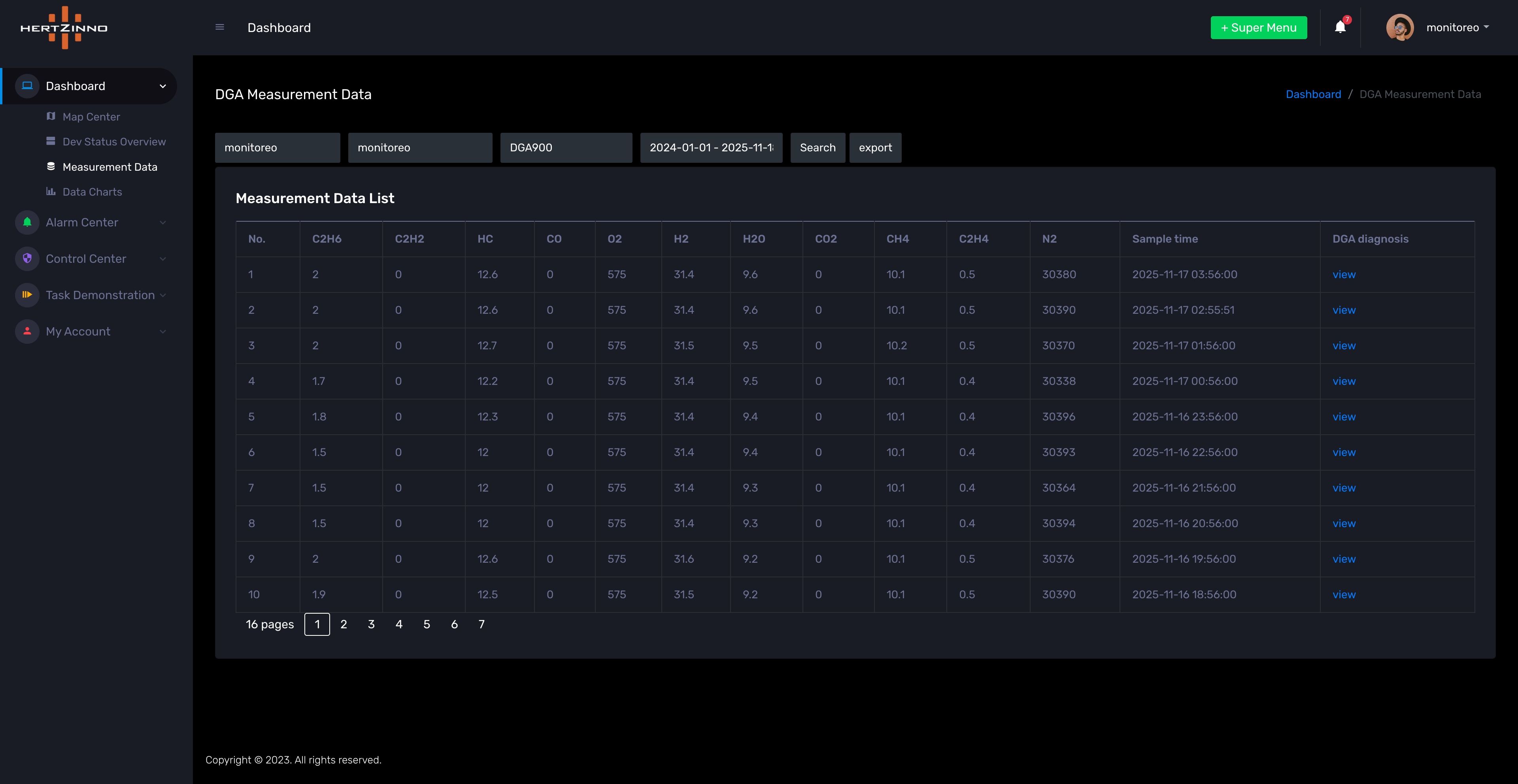Go to pagination page 5
Image resolution: width=1518 pixels, height=784 pixels.
(x=427, y=624)
